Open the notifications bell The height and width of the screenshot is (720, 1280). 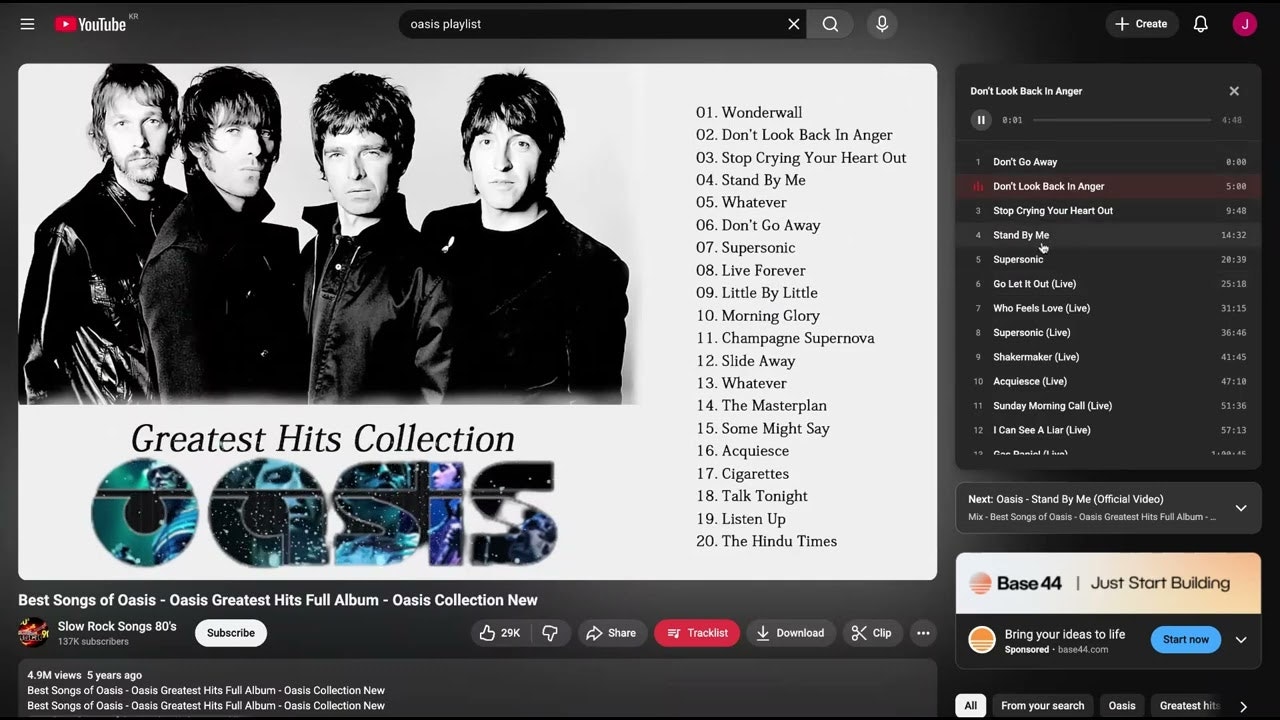(1201, 24)
